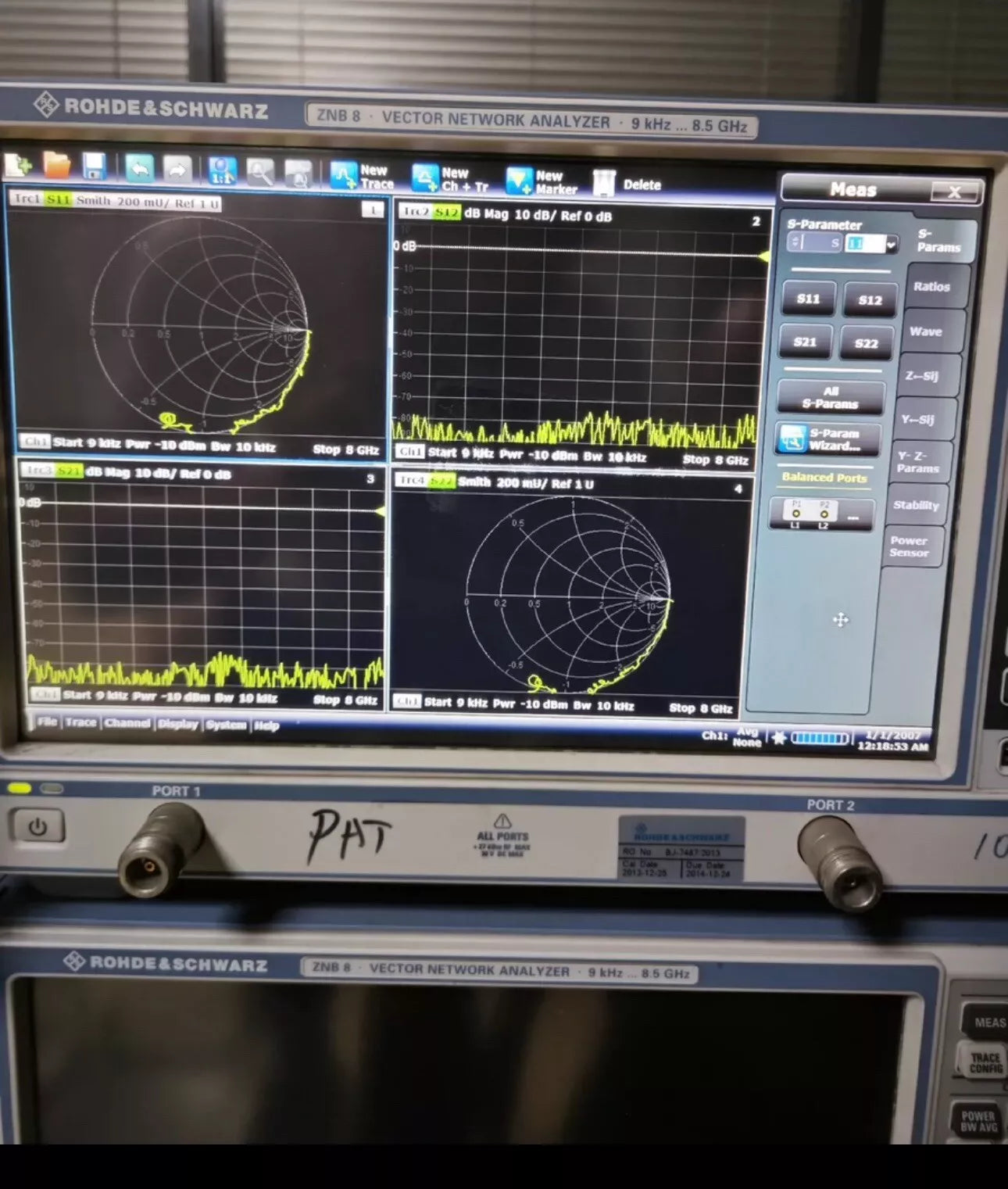1008x1189 pixels.
Task: Add a New Trace
Action: (361, 177)
